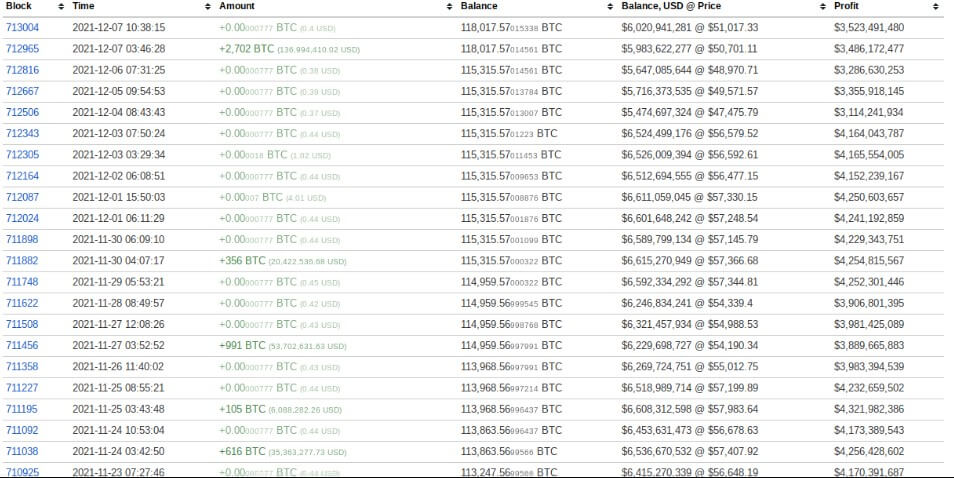Click the Amount column header
954x478 pixels.
click(x=237, y=6)
